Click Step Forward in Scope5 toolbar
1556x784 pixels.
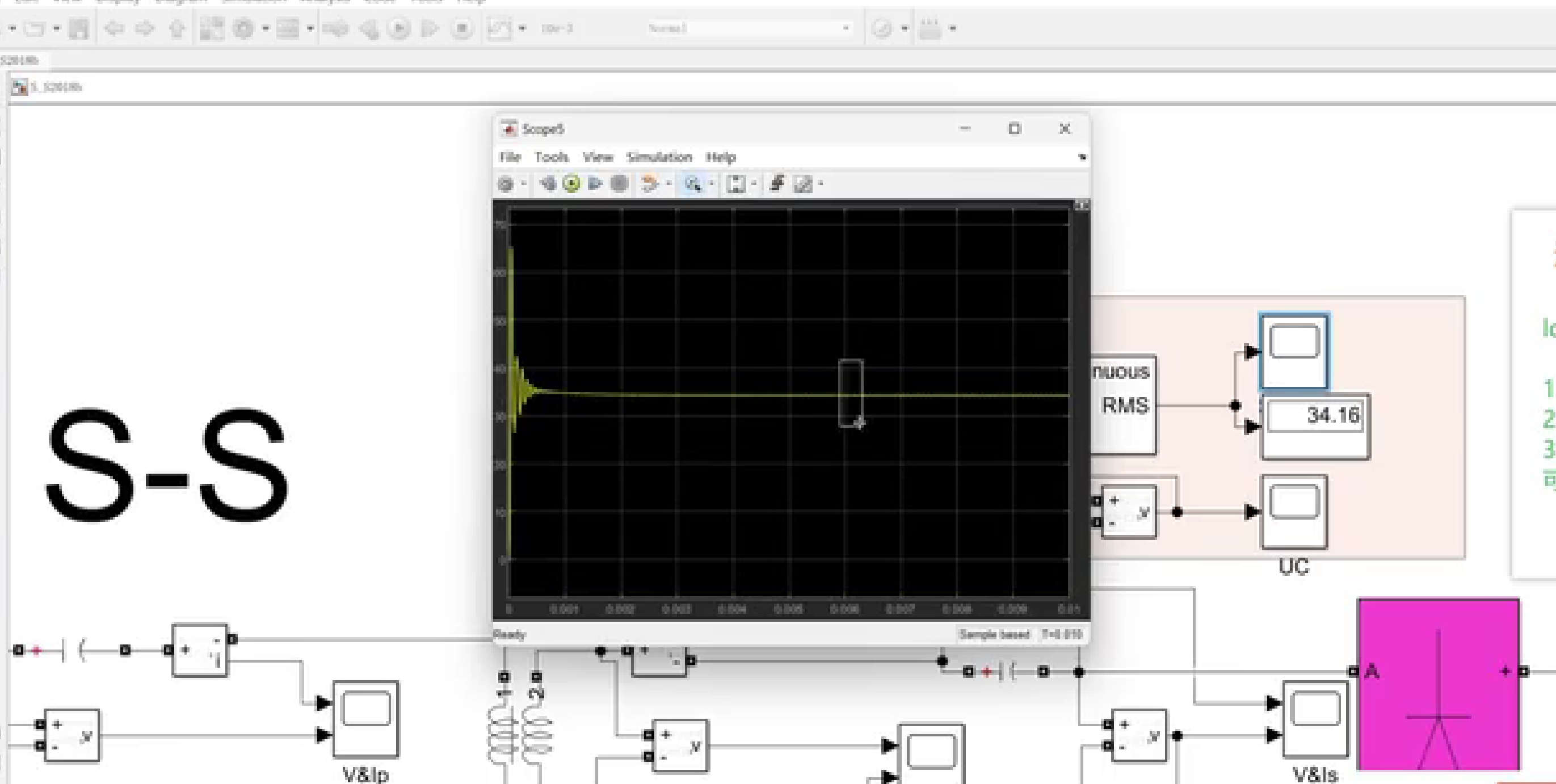[595, 184]
